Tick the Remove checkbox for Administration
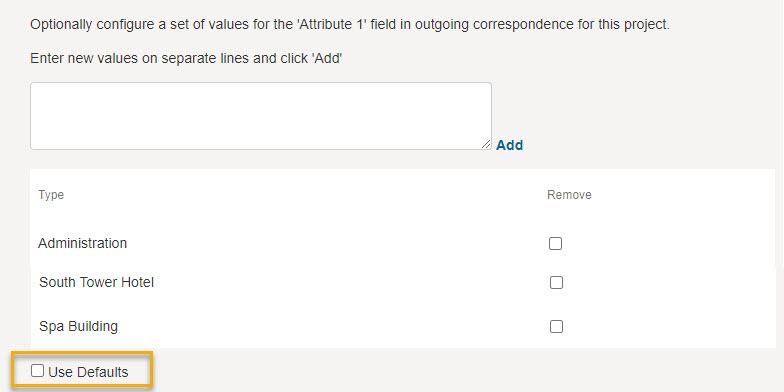 click(x=556, y=244)
